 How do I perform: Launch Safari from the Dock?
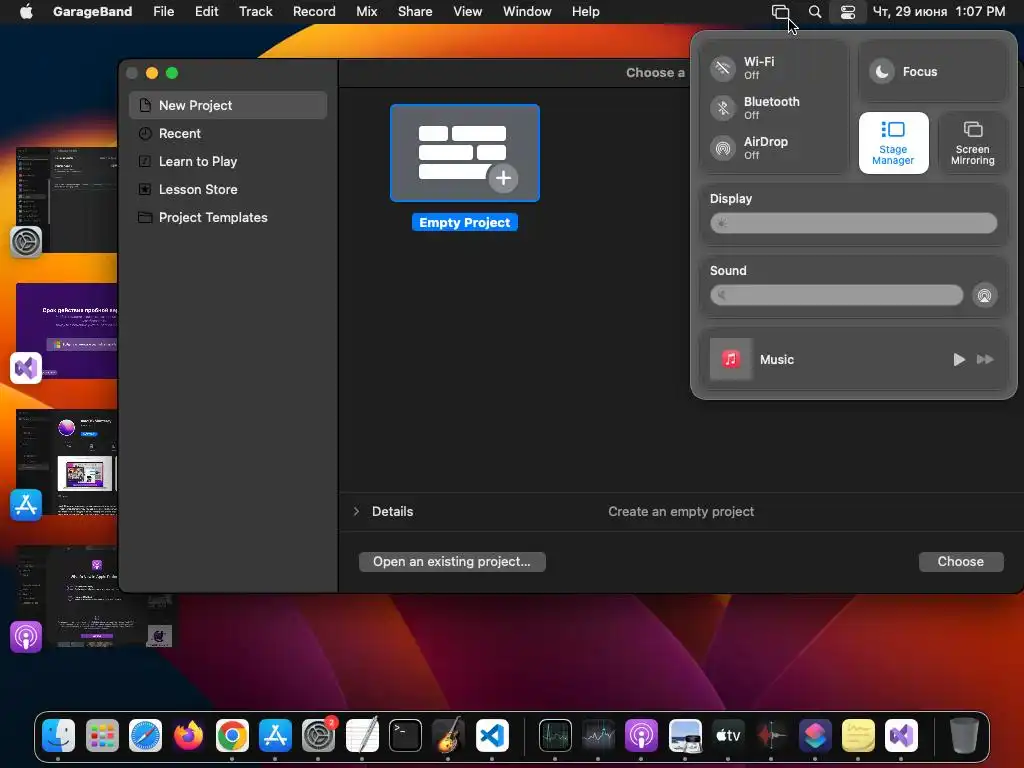145,736
